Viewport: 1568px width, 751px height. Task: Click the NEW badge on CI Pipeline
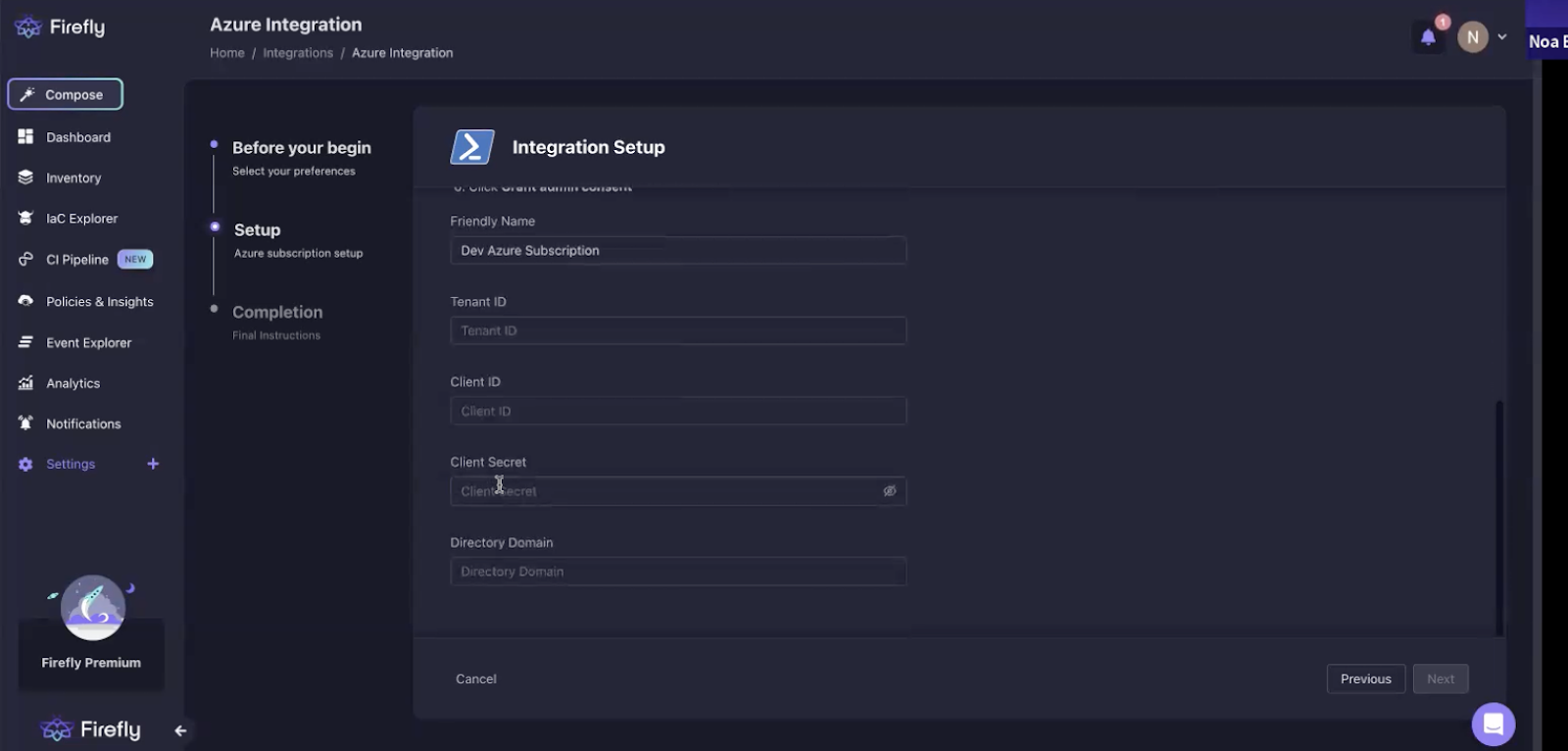pyautogui.click(x=135, y=259)
